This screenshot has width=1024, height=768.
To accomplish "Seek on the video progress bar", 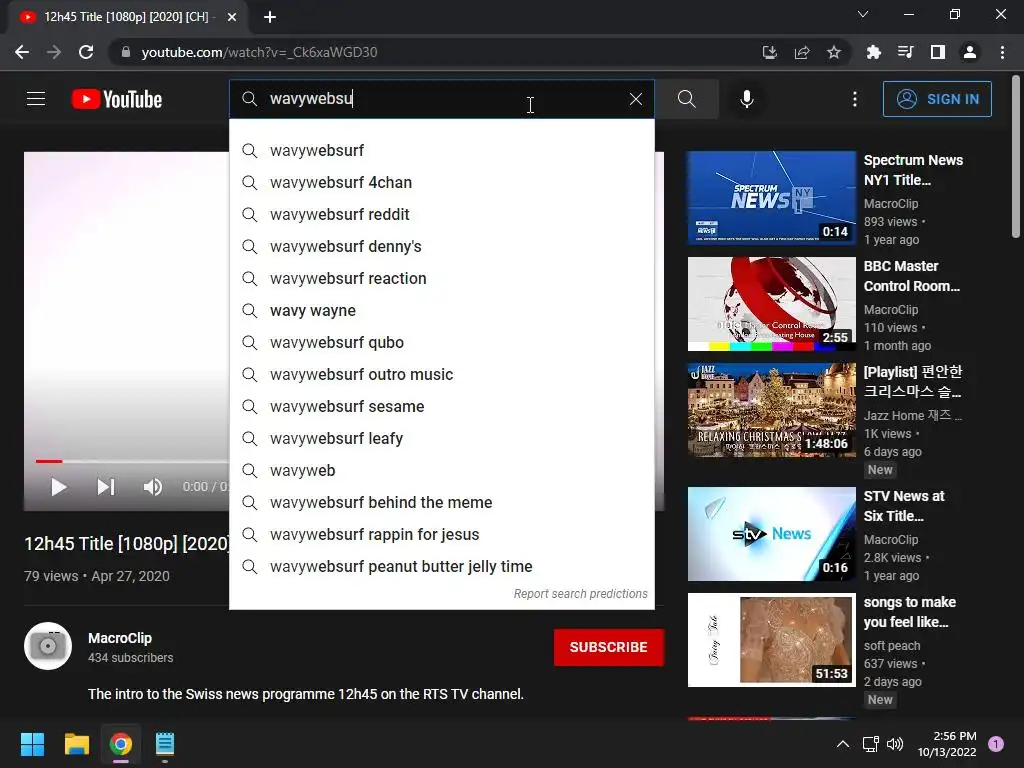I will point(132,461).
